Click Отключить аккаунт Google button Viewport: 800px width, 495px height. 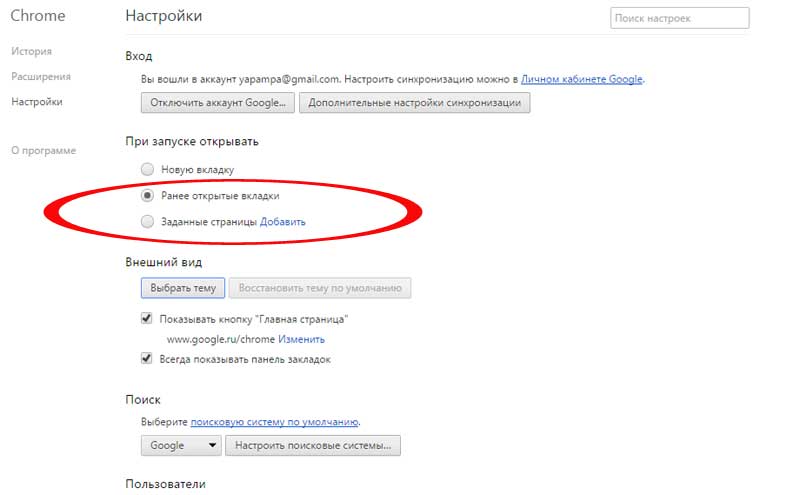click(218, 103)
